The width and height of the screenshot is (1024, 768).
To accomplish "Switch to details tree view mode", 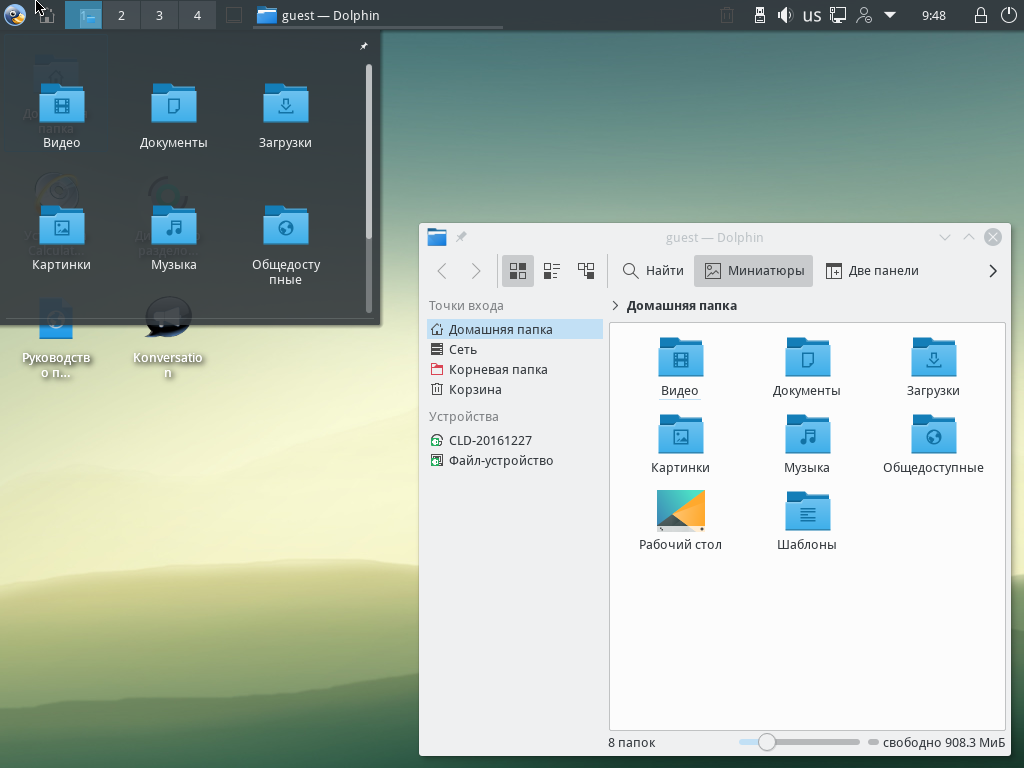I will [x=586, y=271].
